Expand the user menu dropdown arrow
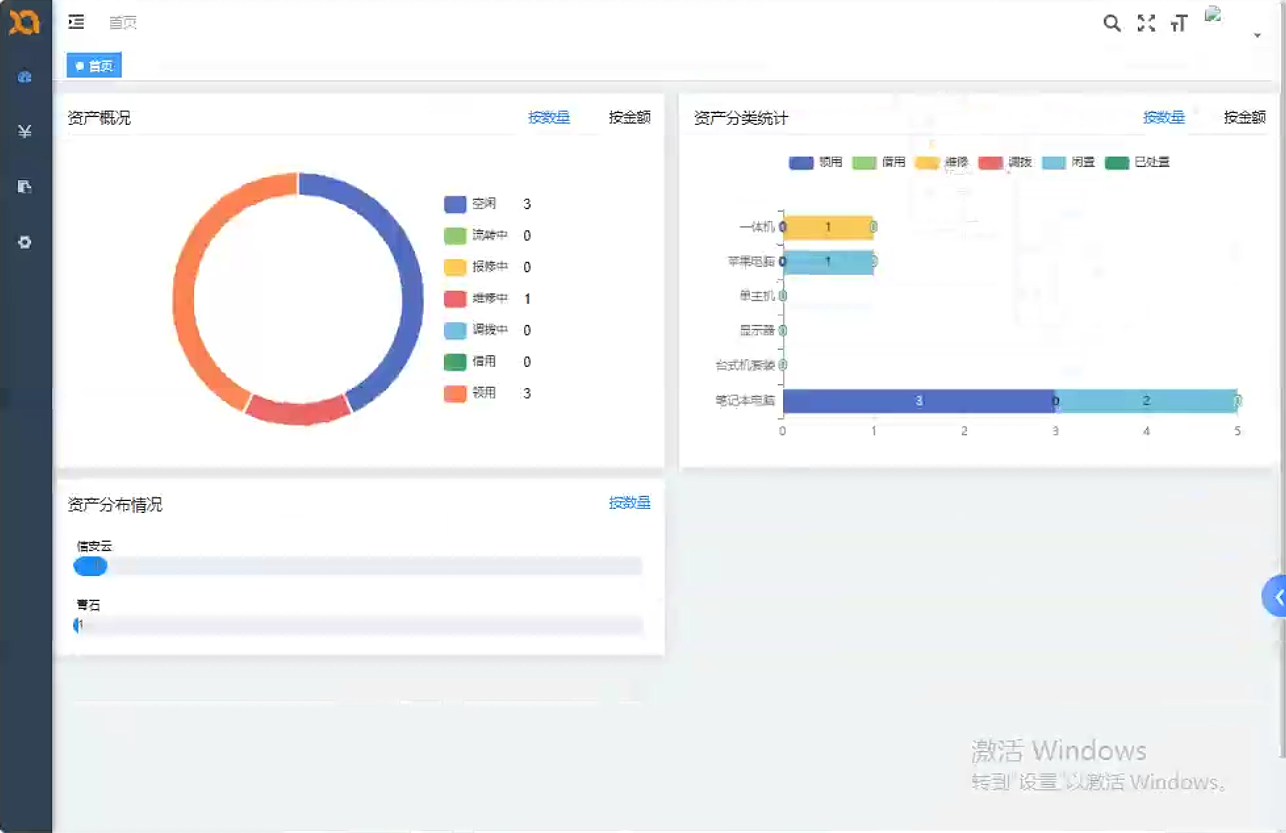 [1257, 36]
